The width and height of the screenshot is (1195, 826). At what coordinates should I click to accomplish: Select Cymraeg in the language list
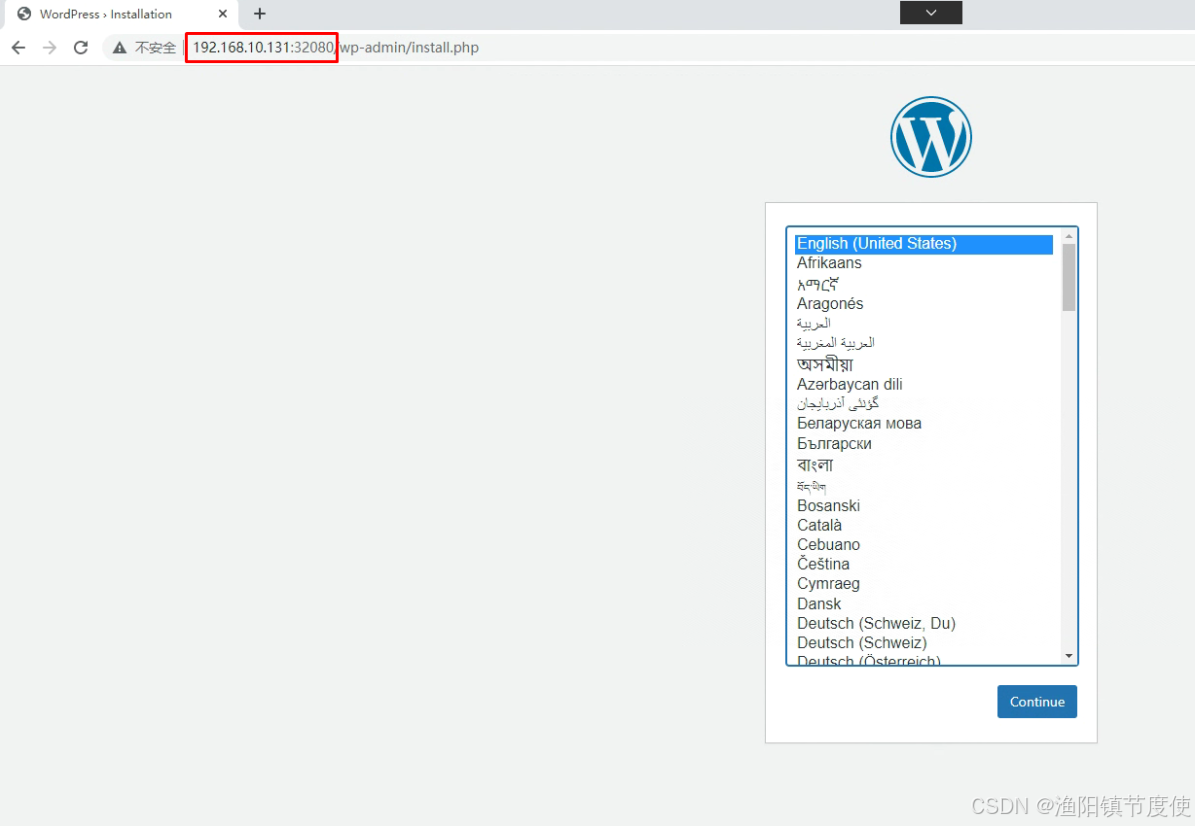(924, 584)
